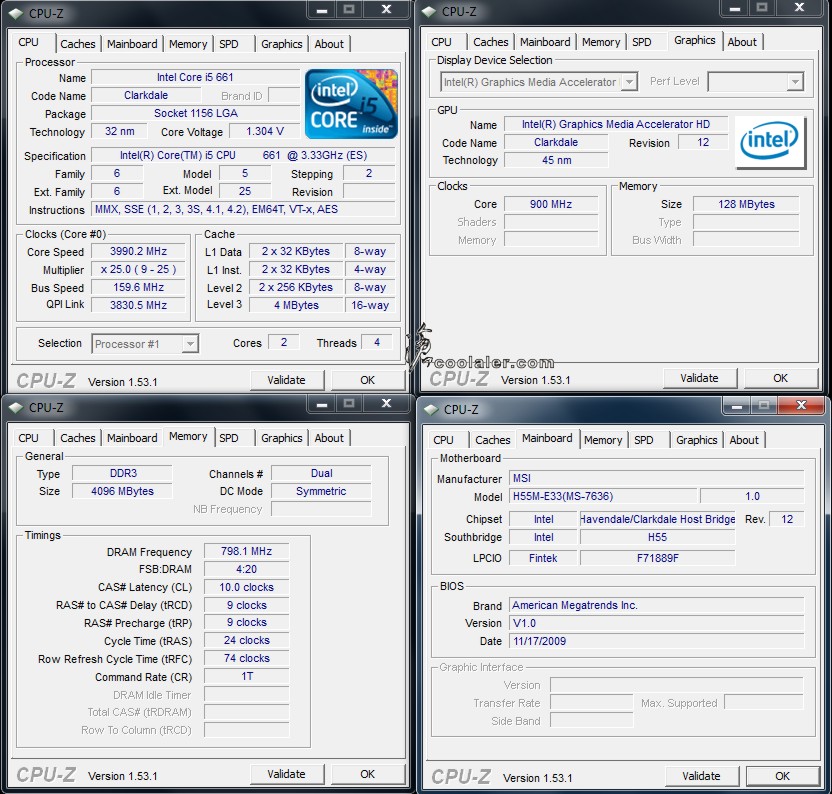Minimize the Memory CPU-Z window
Image resolution: width=832 pixels, height=794 pixels.
point(322,404)
